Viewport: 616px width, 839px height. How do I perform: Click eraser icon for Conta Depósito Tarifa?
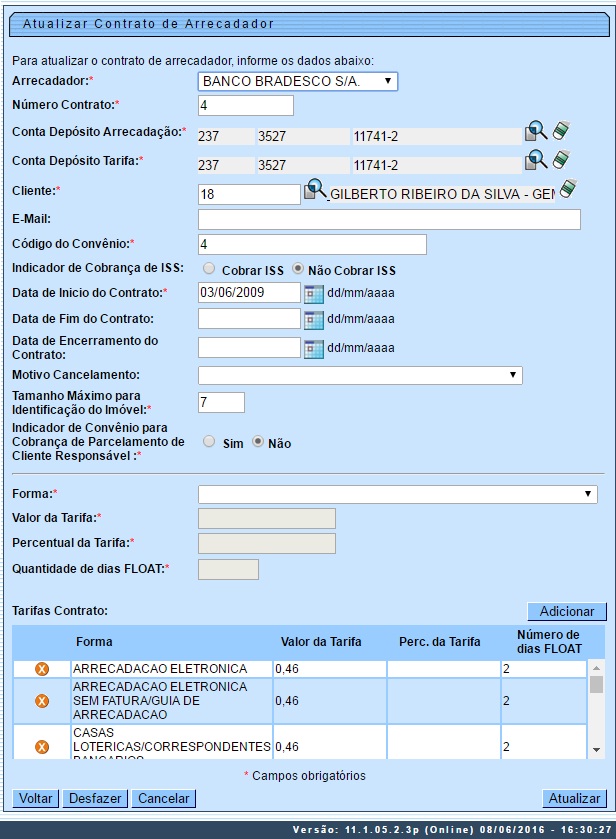561,160
